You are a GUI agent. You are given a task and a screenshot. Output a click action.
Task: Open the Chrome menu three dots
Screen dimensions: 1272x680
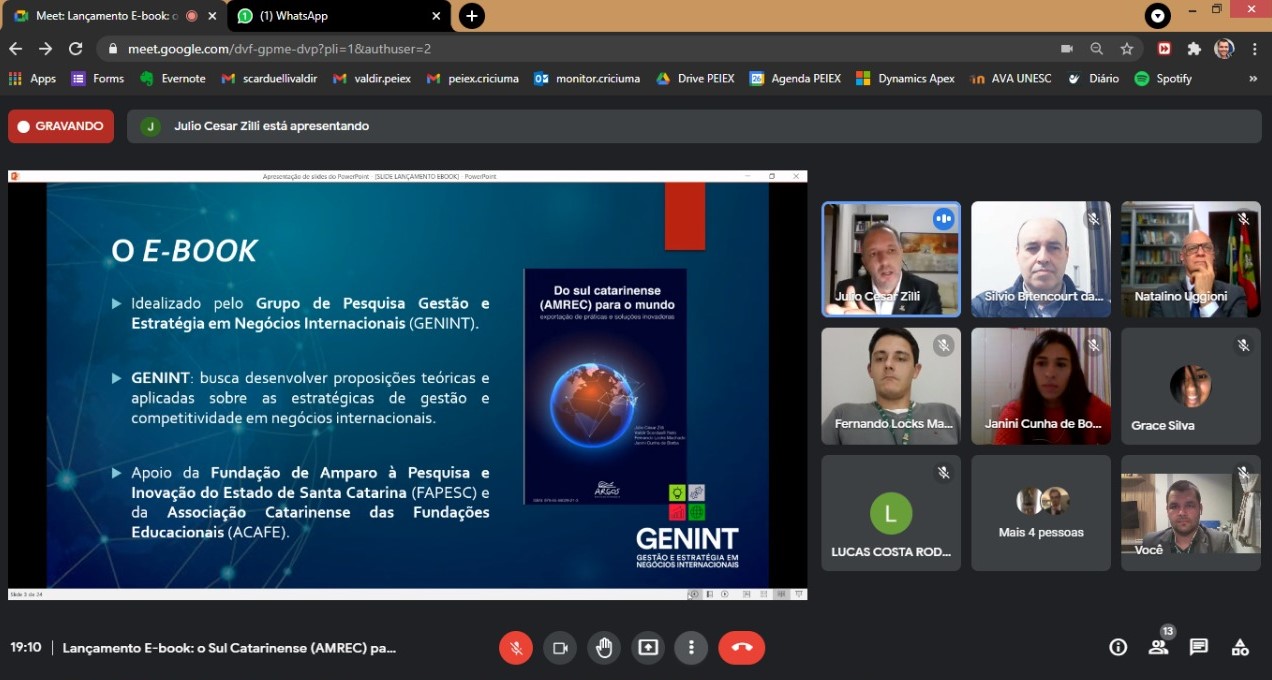(x=1254, y=48)
